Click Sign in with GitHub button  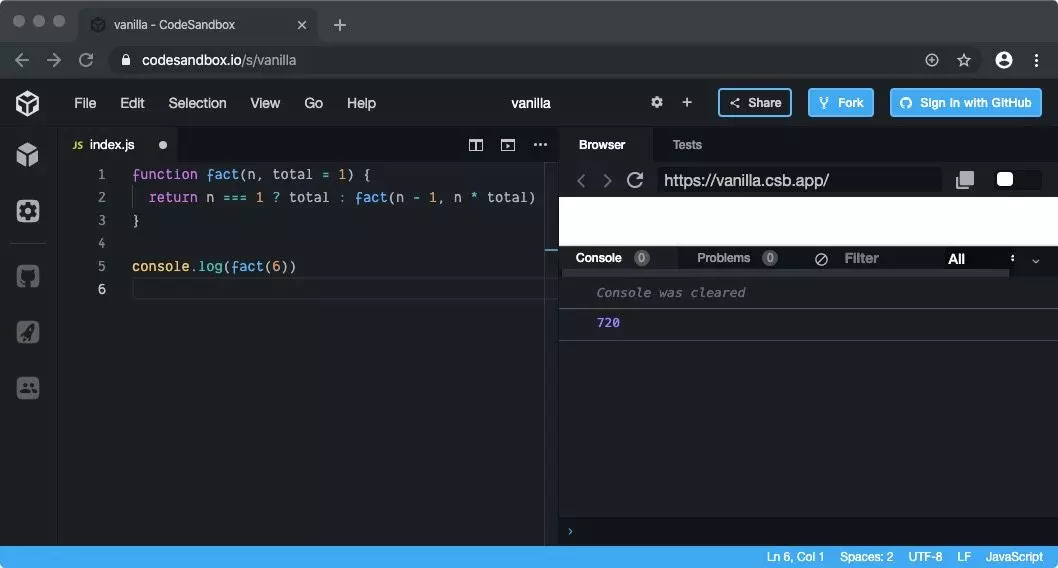point(966,103)
